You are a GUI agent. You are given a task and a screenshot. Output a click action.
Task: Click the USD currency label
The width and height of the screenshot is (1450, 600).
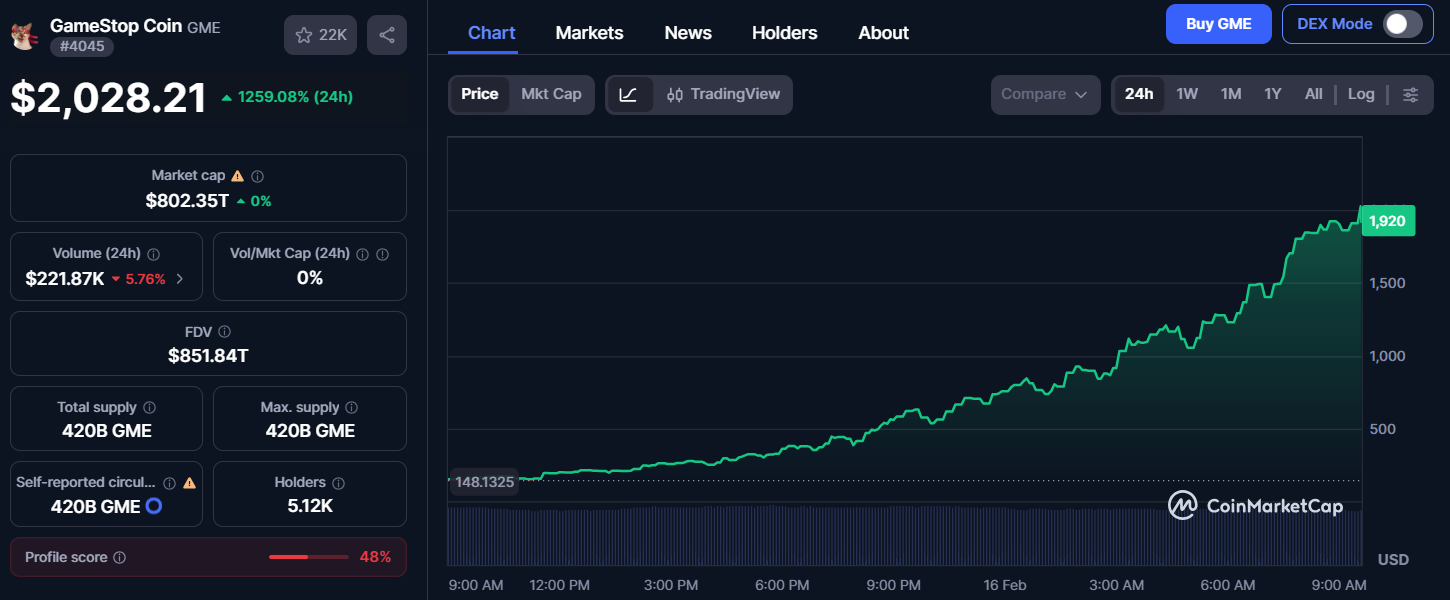[1393, 559]
